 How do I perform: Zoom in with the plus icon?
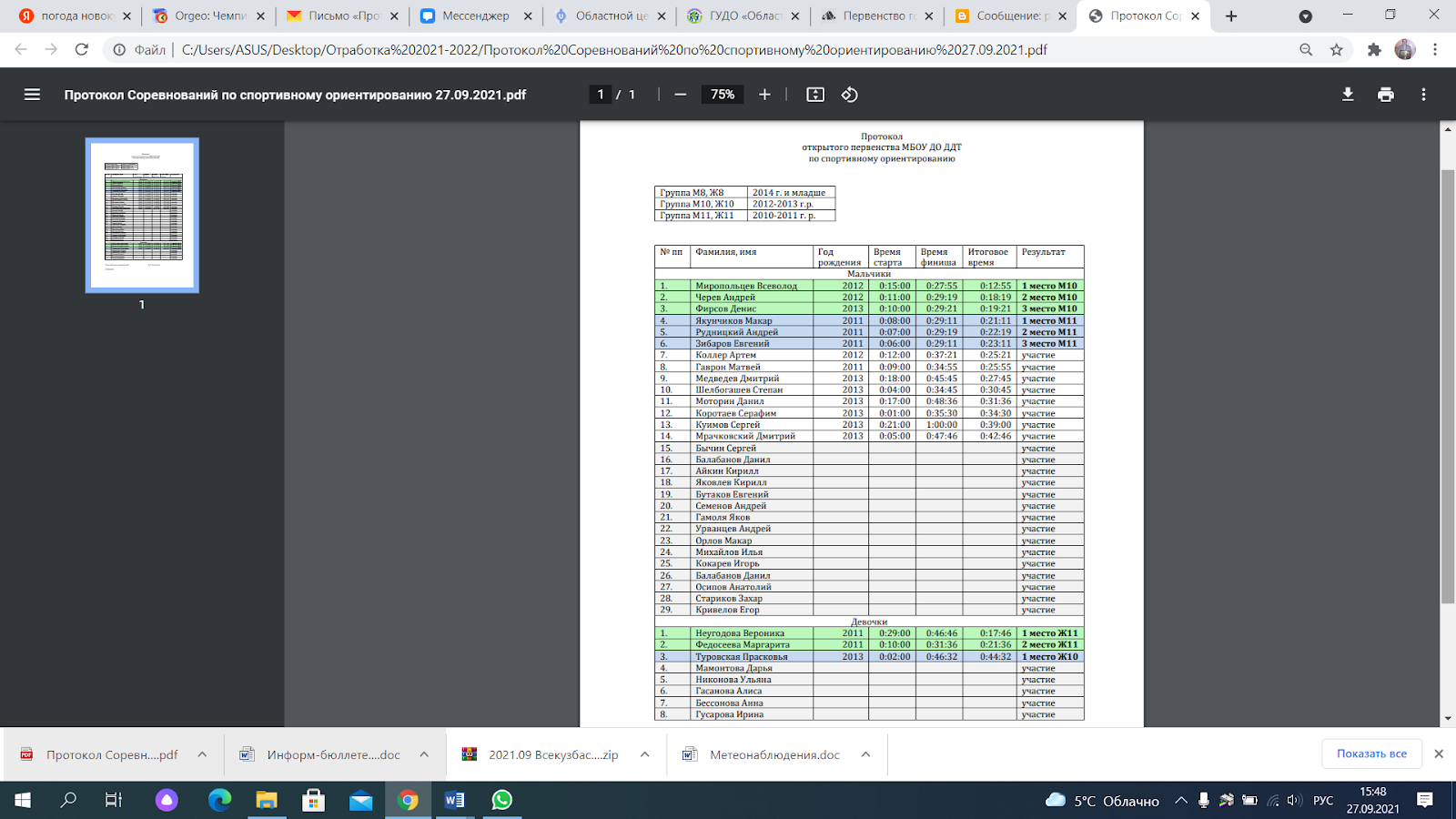(764, 95)
